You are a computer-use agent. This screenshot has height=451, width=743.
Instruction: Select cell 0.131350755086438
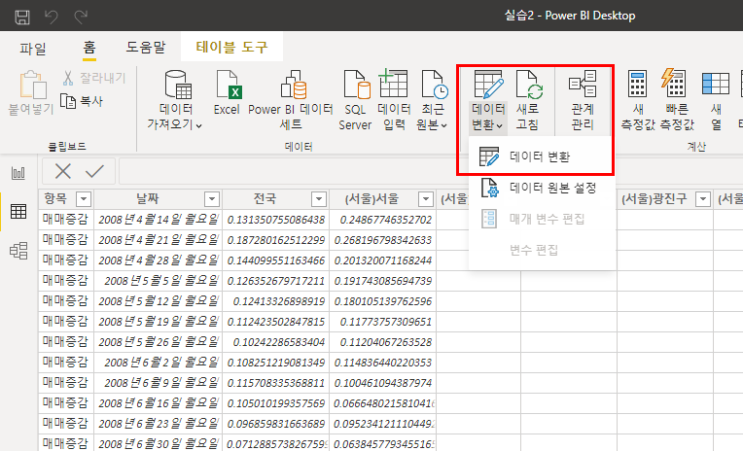click(276, 219)
